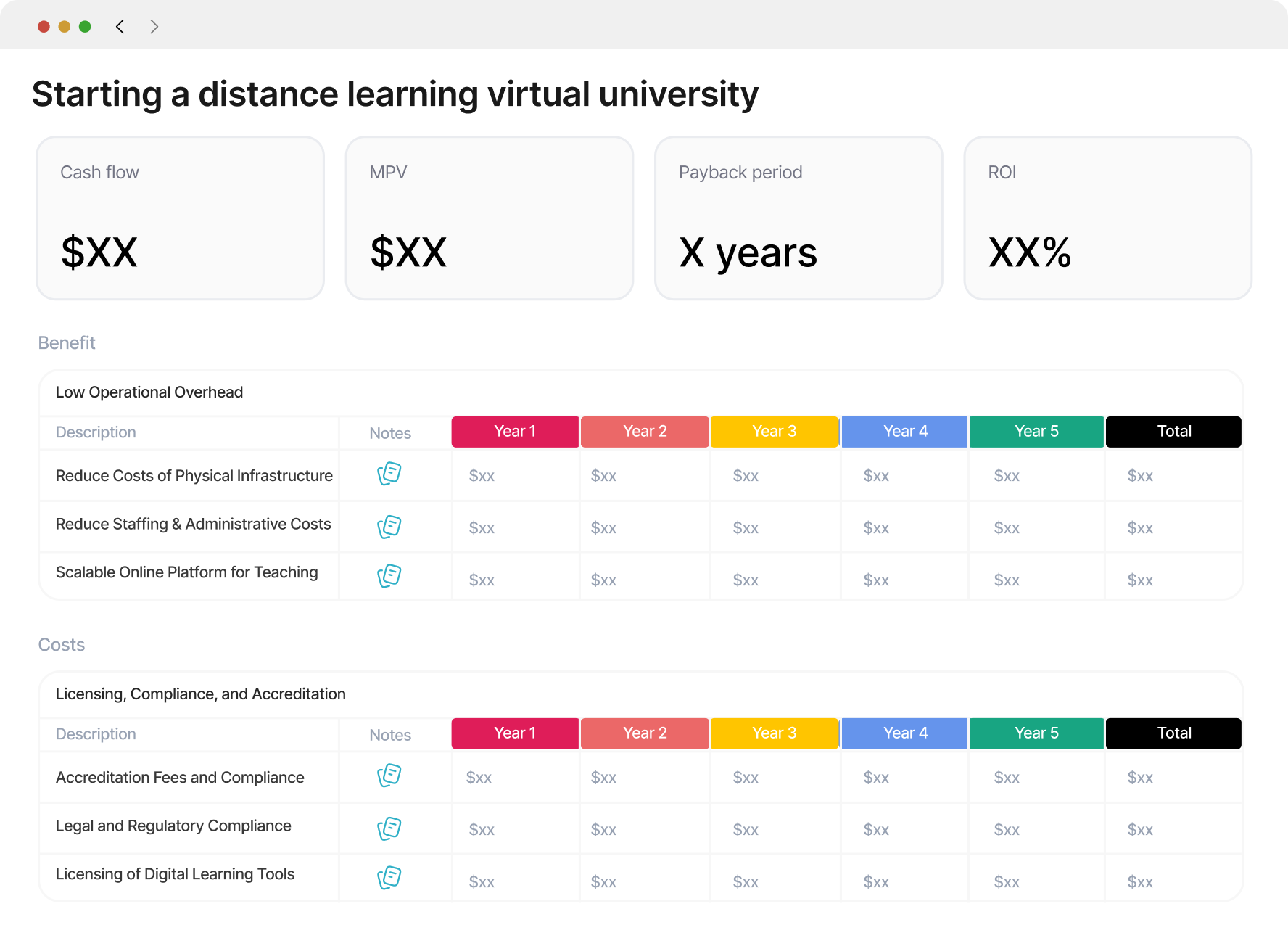The height and width of the screenshot is (946, 1288).
Task: Select Accreditation Fees and Compliance row label
Action: point(180,778)
